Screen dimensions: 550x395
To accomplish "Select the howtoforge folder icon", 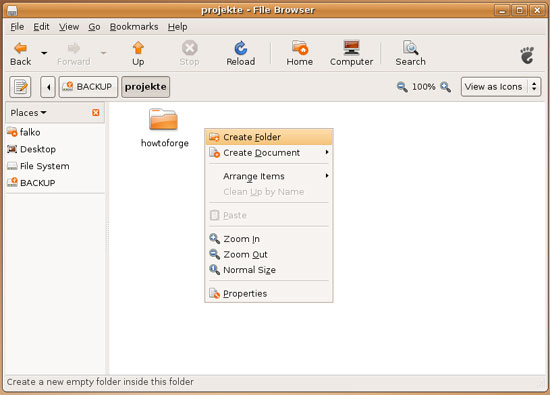I will [163, 119].
